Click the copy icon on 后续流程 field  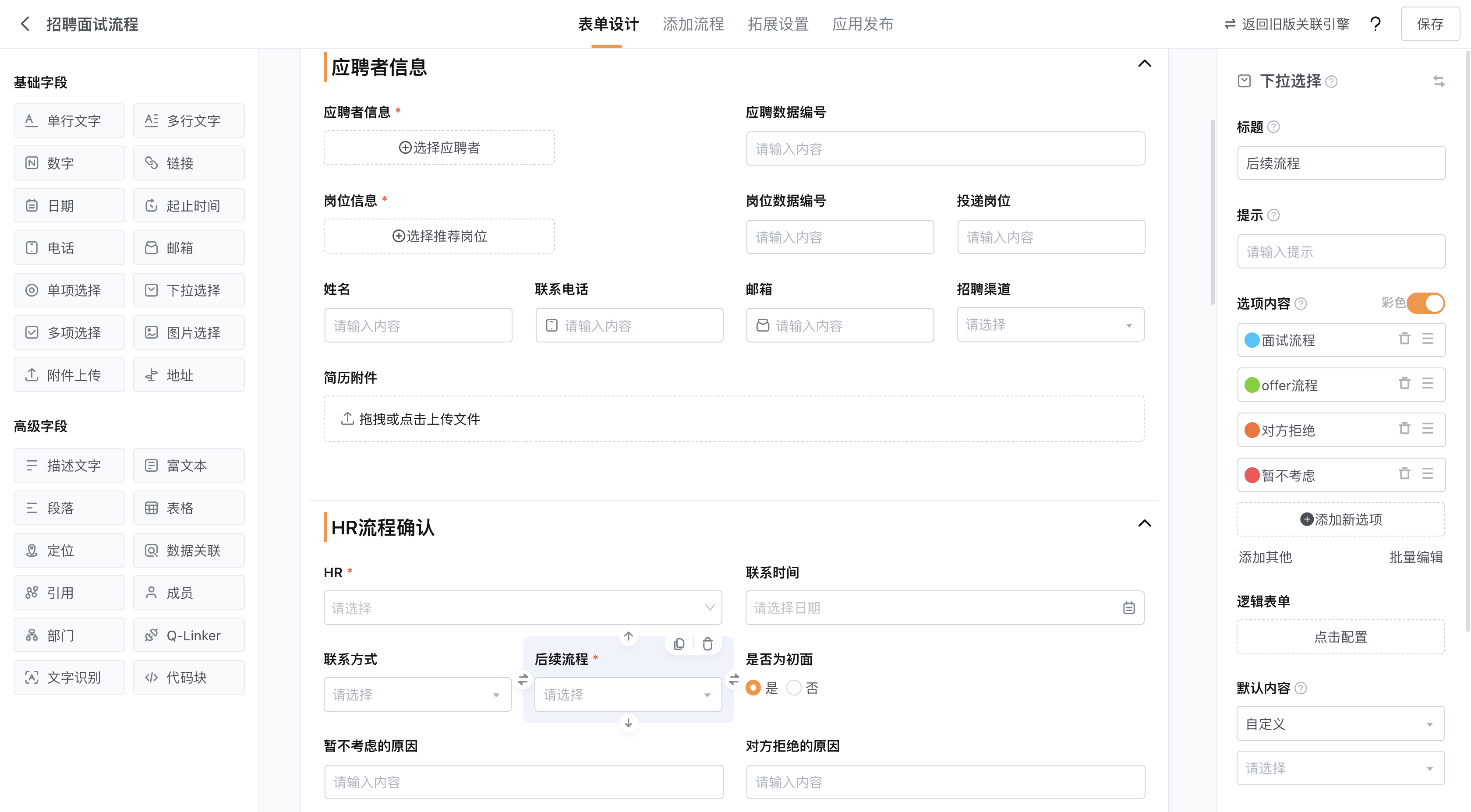679,644
